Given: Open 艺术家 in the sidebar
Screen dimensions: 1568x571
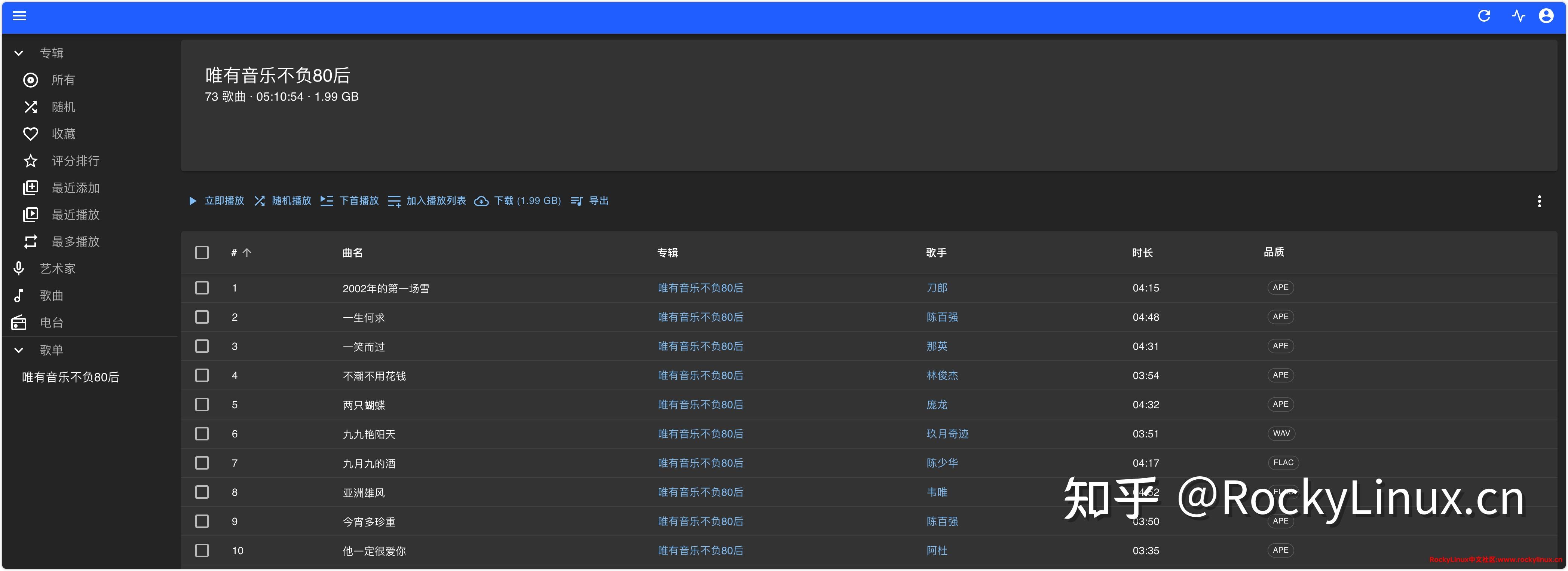Looking at the screenshot, I should [x=57, y=268].
